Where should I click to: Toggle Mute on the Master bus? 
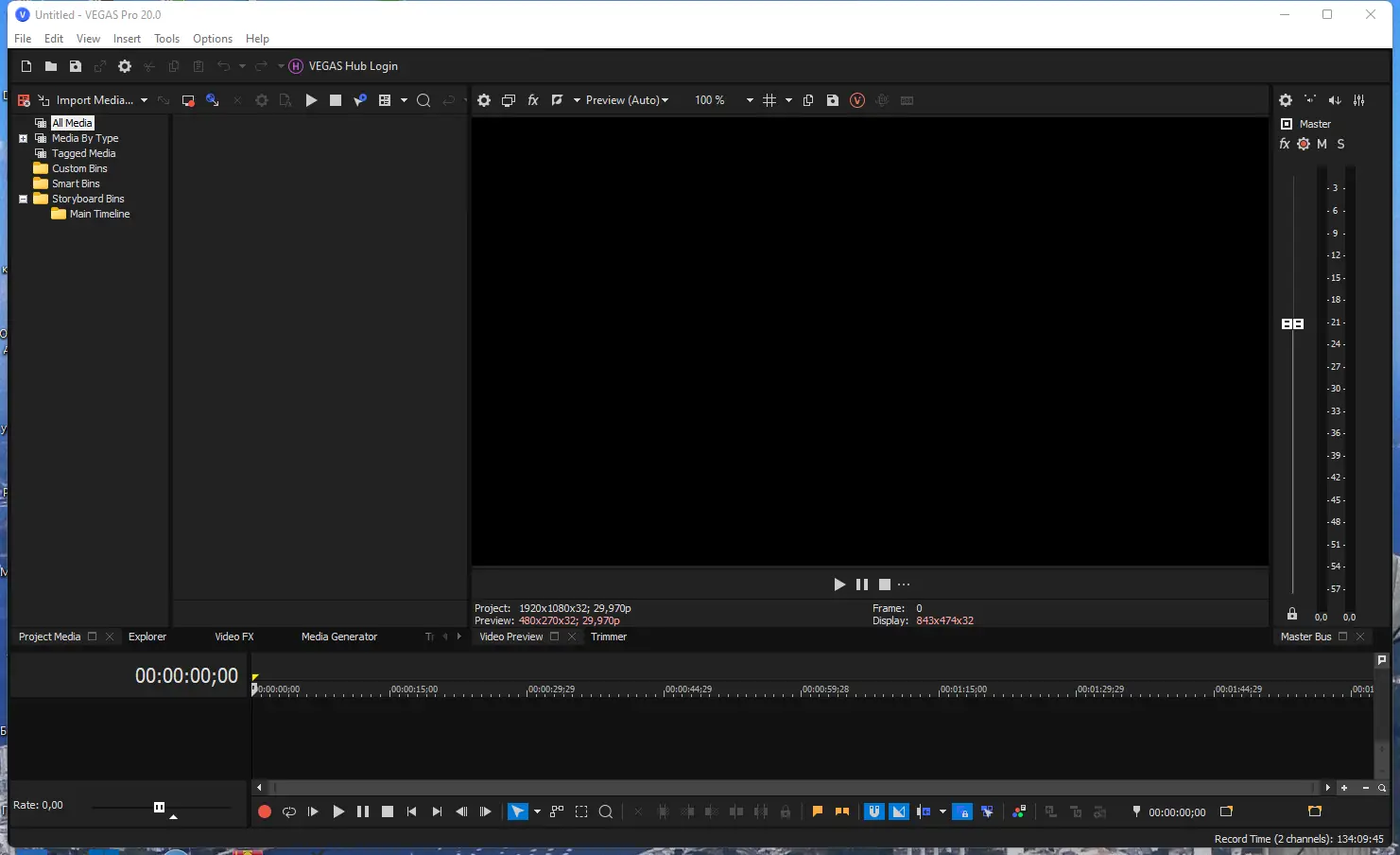[1322, 144]
